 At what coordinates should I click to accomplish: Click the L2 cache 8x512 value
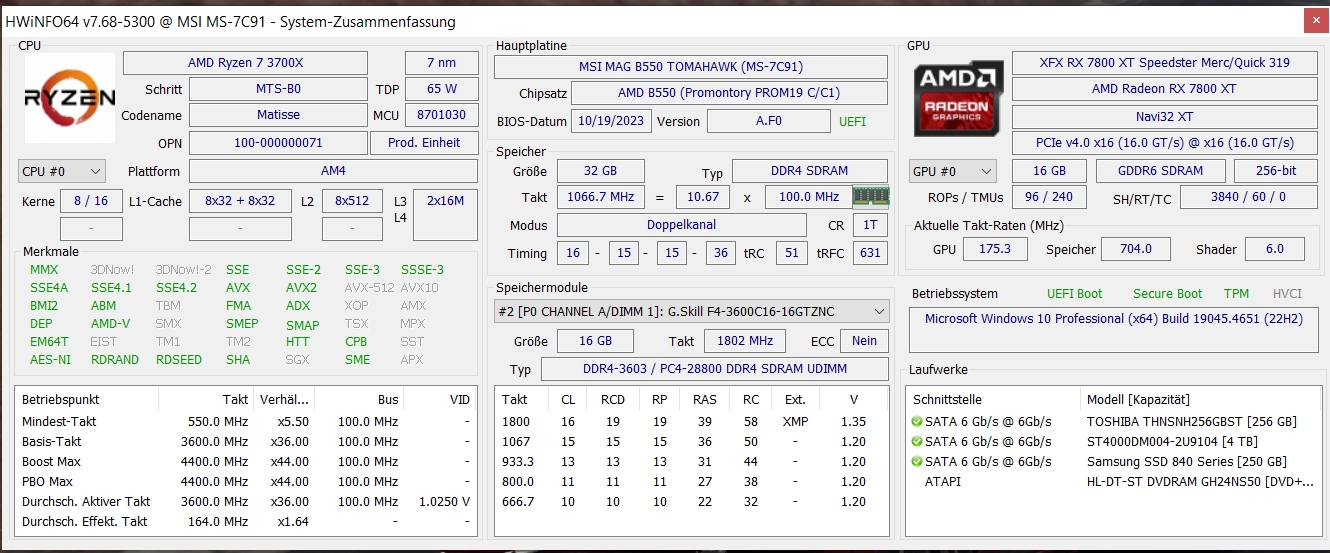(352, 201)
